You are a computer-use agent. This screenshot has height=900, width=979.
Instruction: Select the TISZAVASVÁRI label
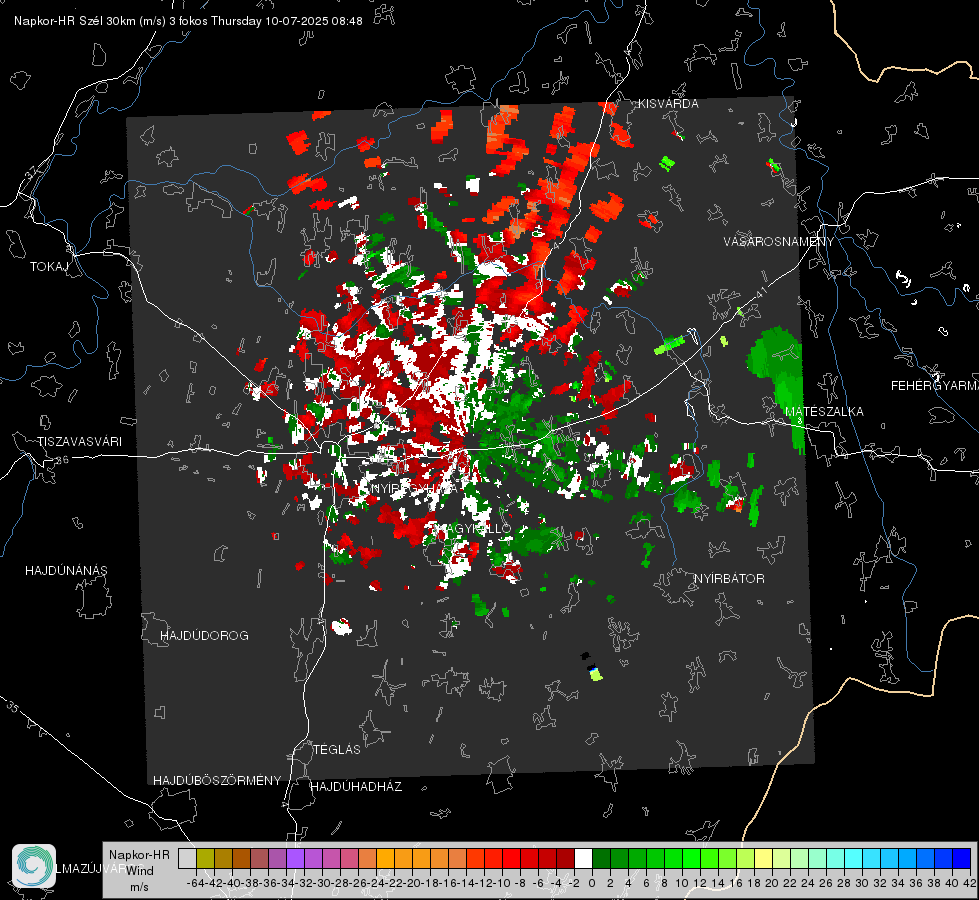pos(79,442)
